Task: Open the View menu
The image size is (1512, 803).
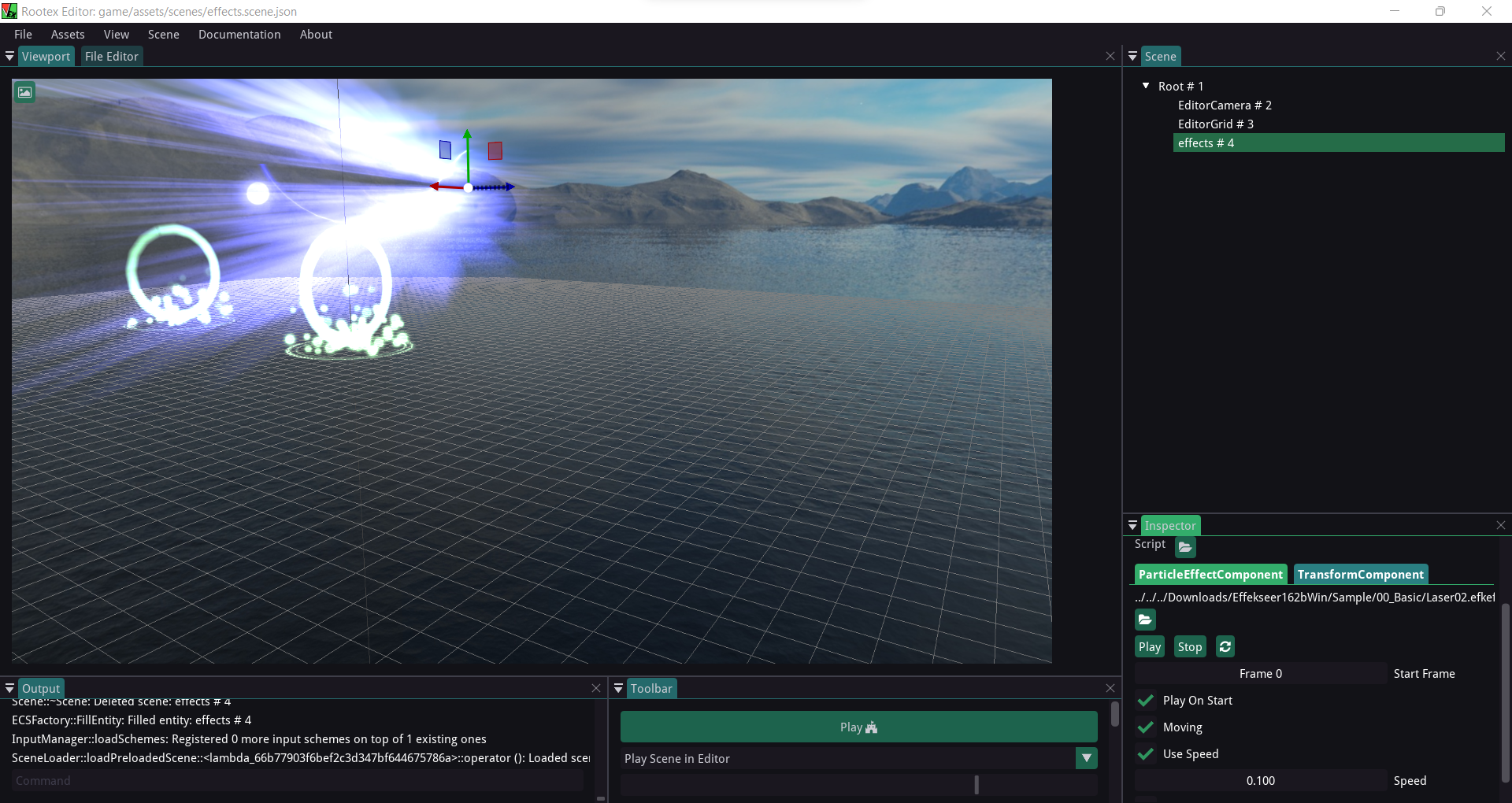Action: (116, 34)
